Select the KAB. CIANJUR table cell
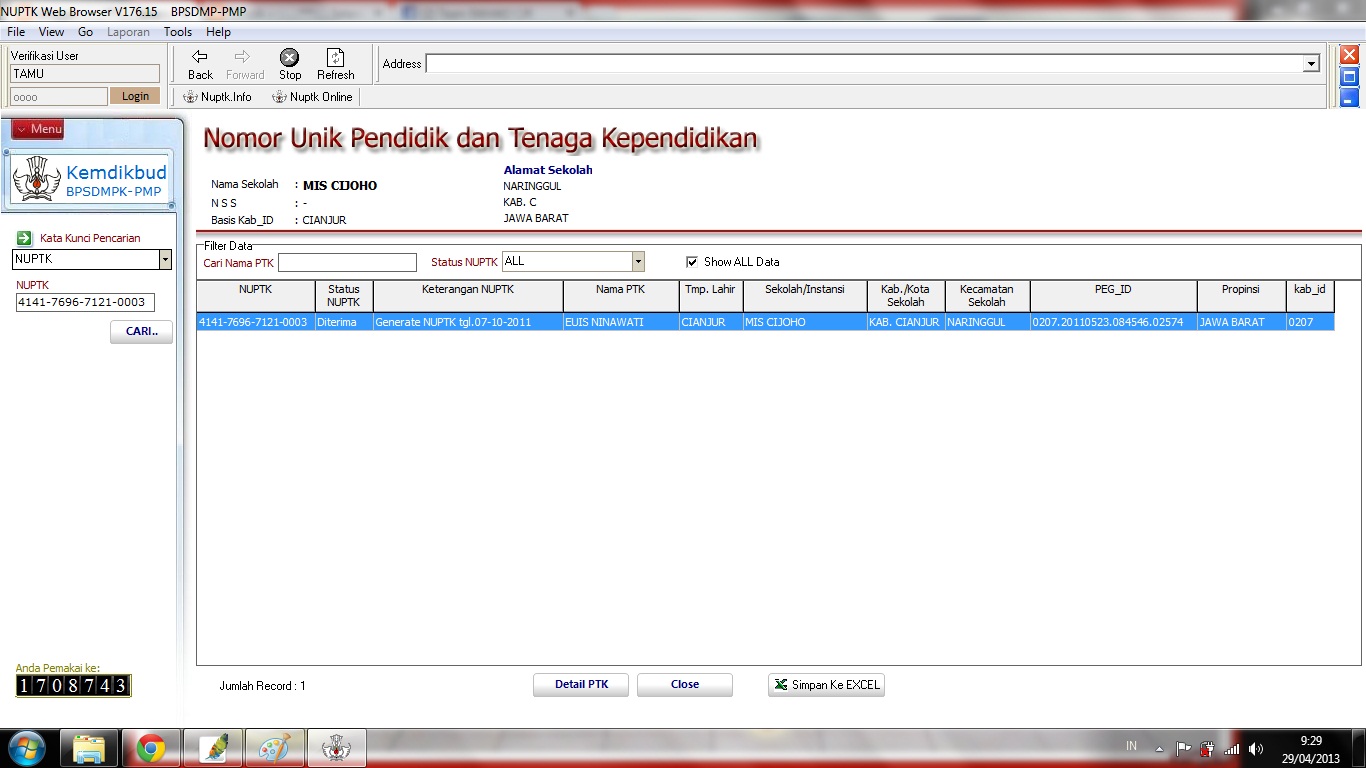This screenshot has width=1366, height=768. pyautogui.click(x=906, y=322)
